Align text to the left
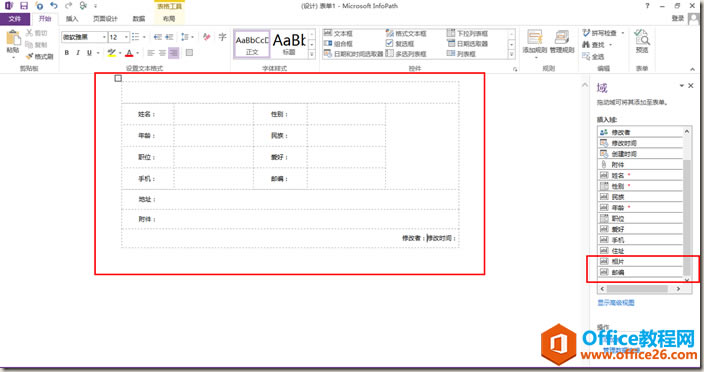 pos(151,53)
